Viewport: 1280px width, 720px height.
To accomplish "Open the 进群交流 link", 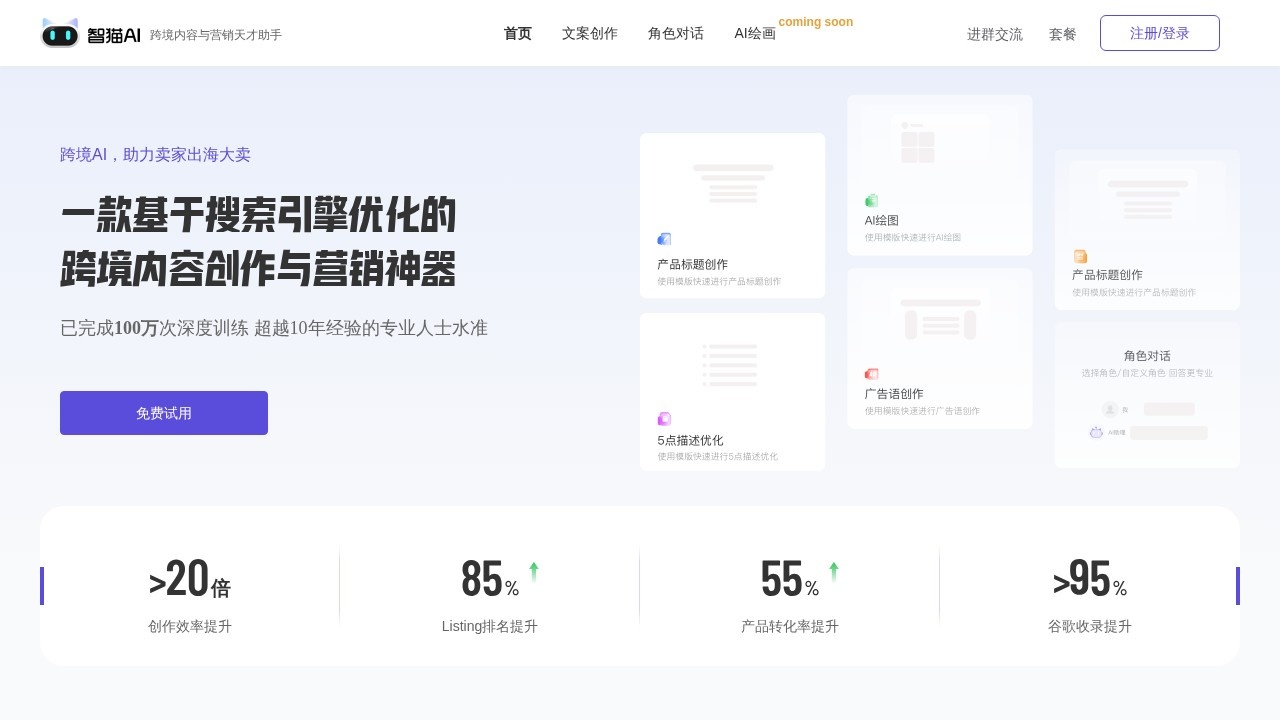I will (995, 34).
